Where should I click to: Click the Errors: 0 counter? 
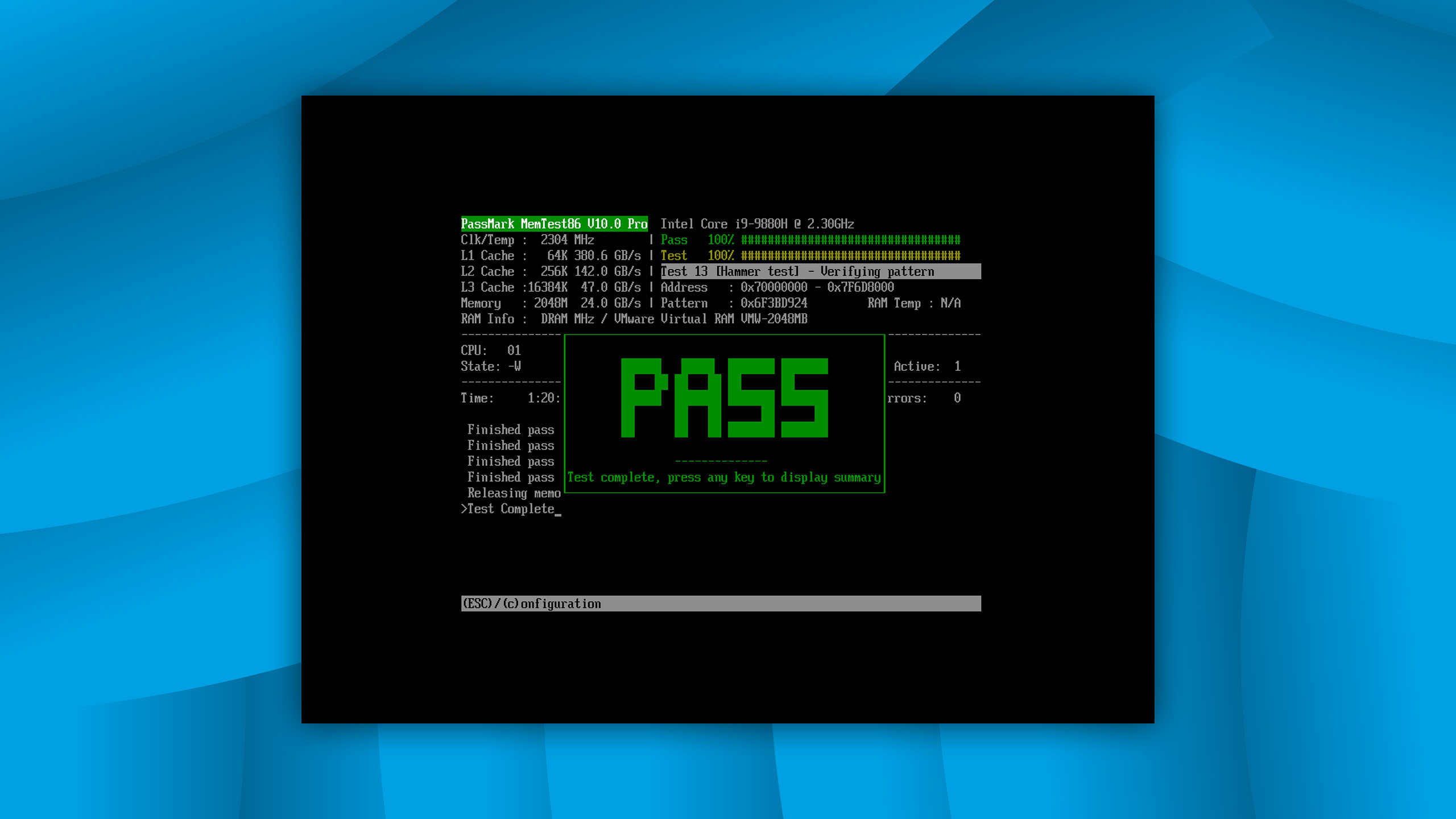click(924, 398)
